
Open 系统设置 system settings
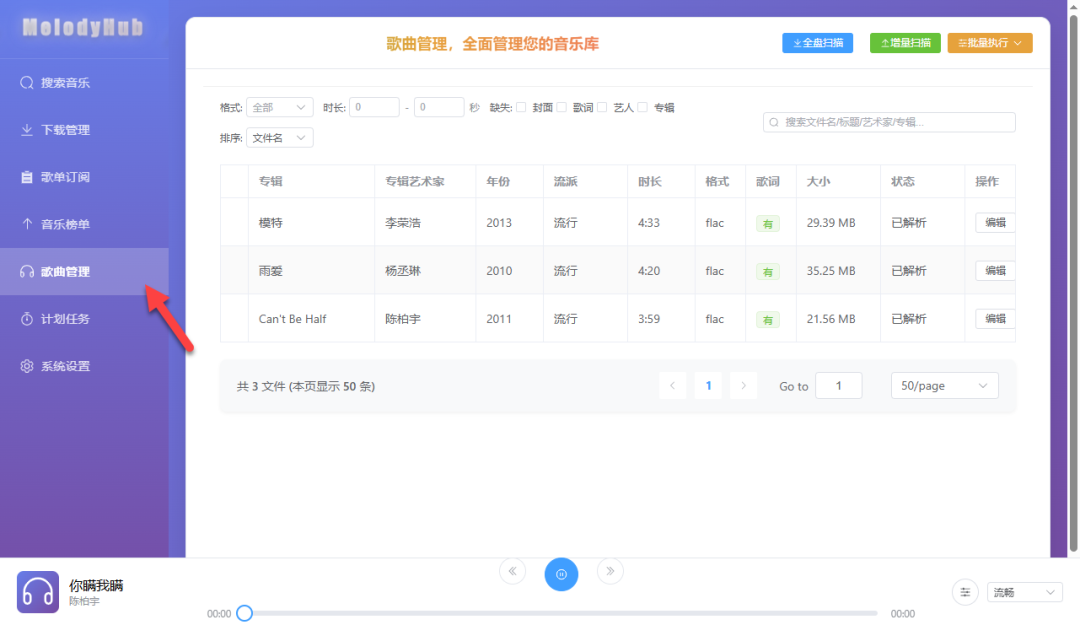(65, 366)
